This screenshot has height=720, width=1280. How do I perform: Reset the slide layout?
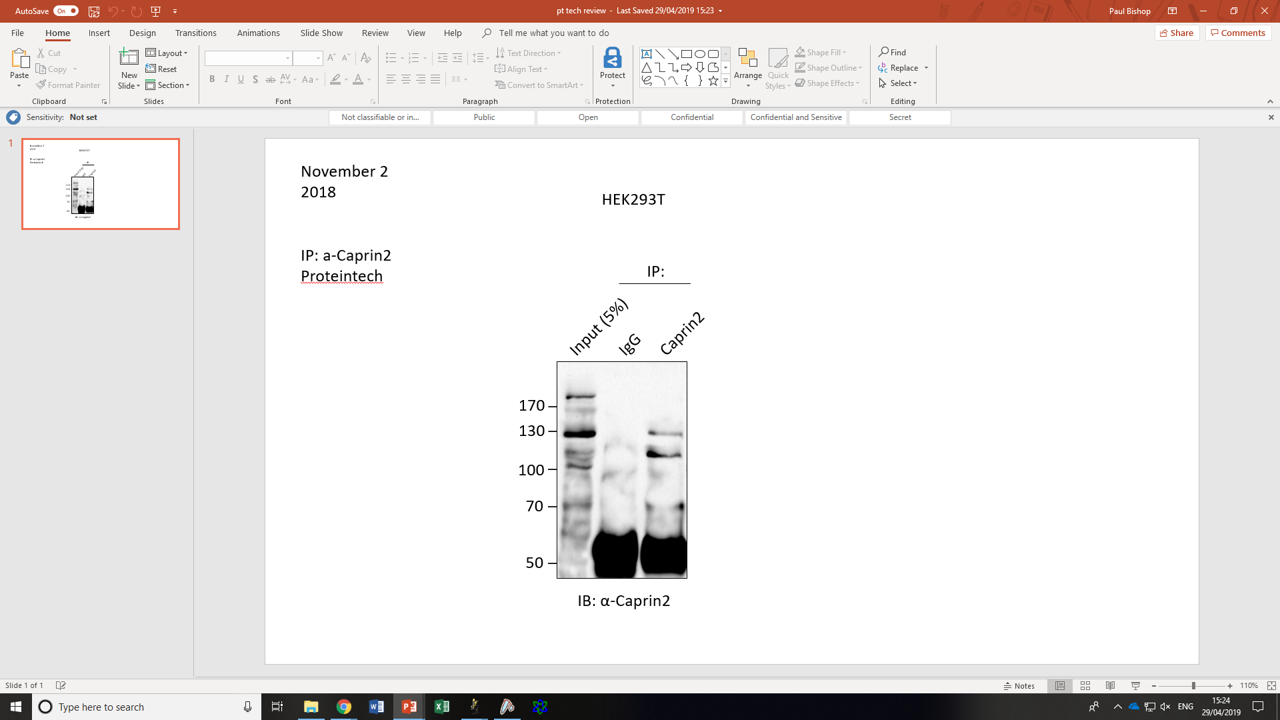coord(161,69)
